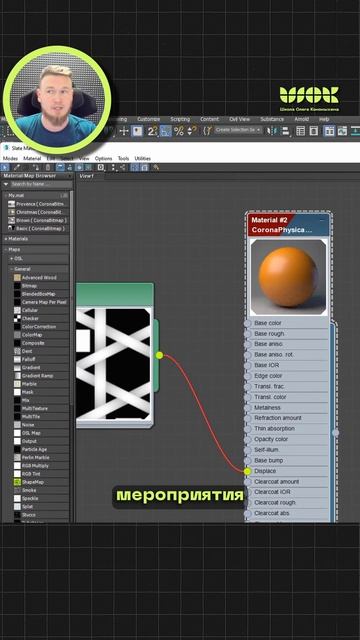Select the Slate Select Tool arrow icon
Screen dimensions: 360x640
coord(4,167)
